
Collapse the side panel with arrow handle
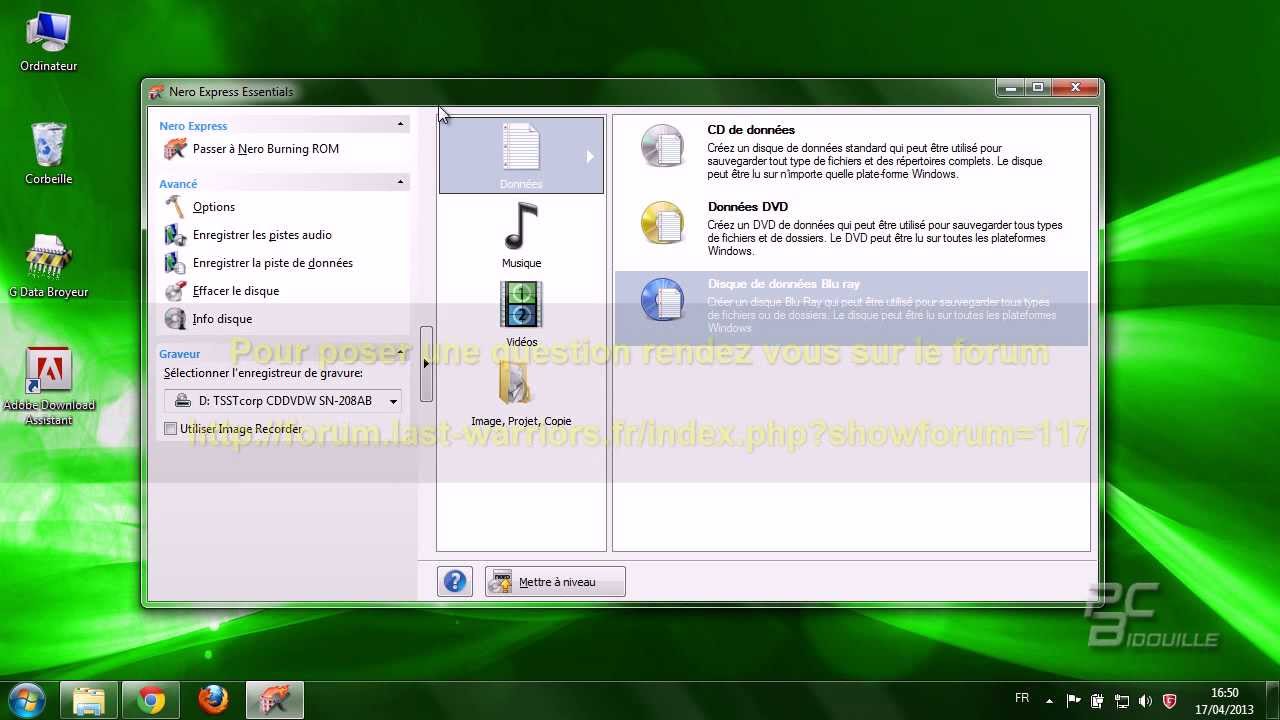click(x=426, y=364)
